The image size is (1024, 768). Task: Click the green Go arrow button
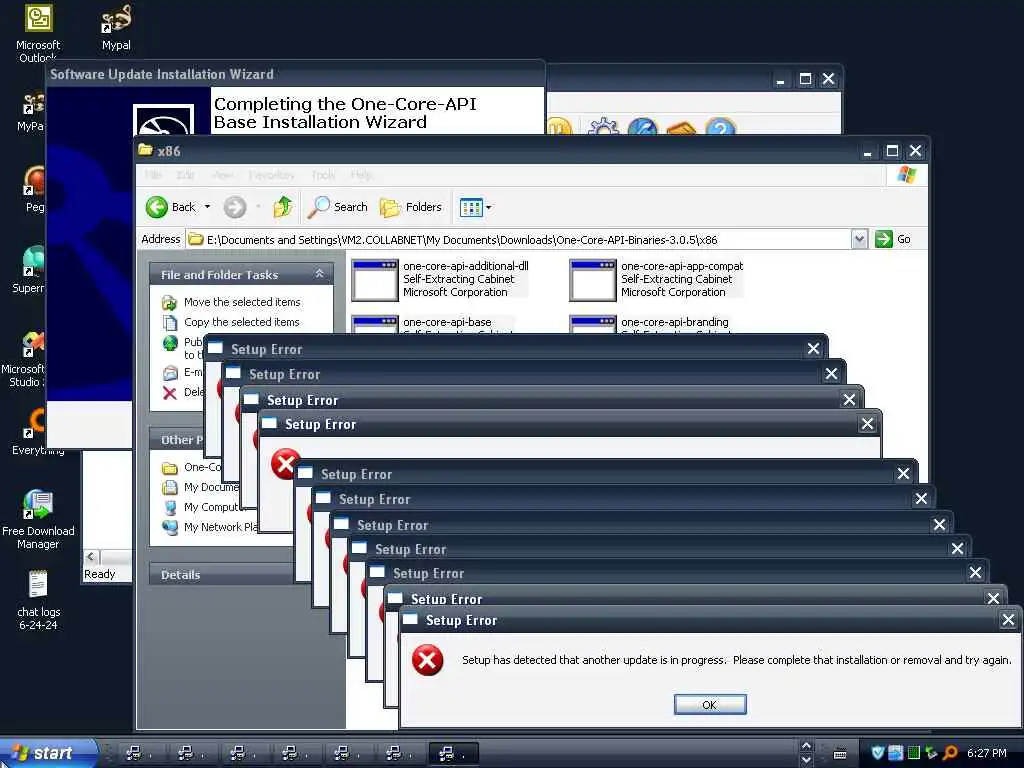pos(883,239)
